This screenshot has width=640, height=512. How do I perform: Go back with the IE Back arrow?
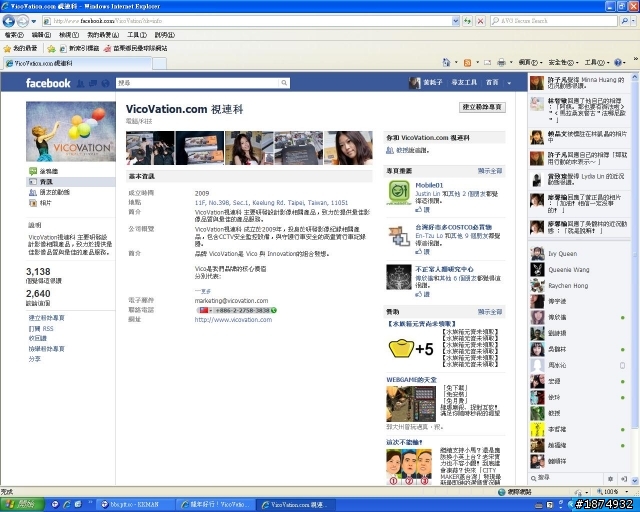9,21
